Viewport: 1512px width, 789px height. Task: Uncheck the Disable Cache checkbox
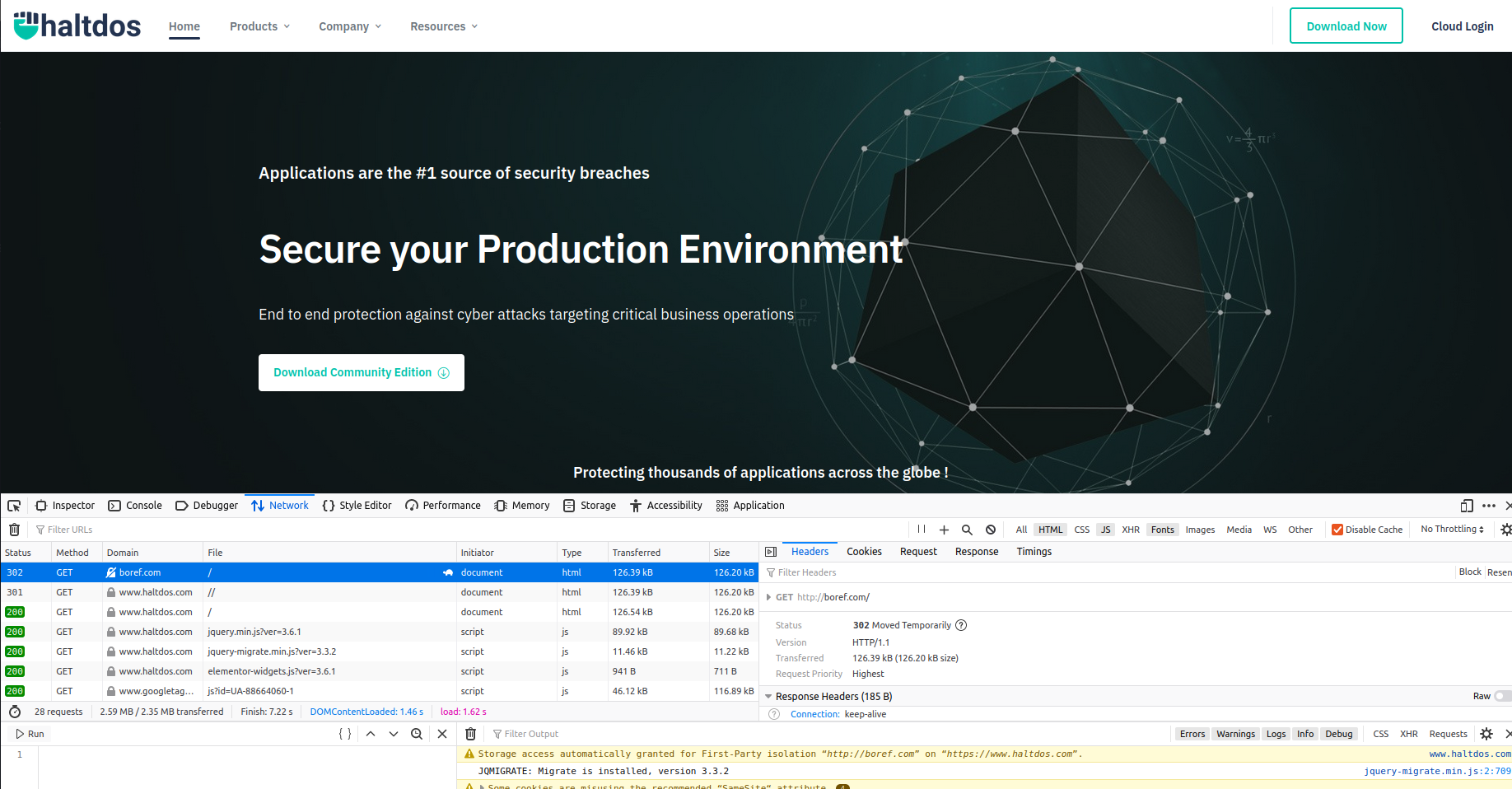[x=1337, y=530]
